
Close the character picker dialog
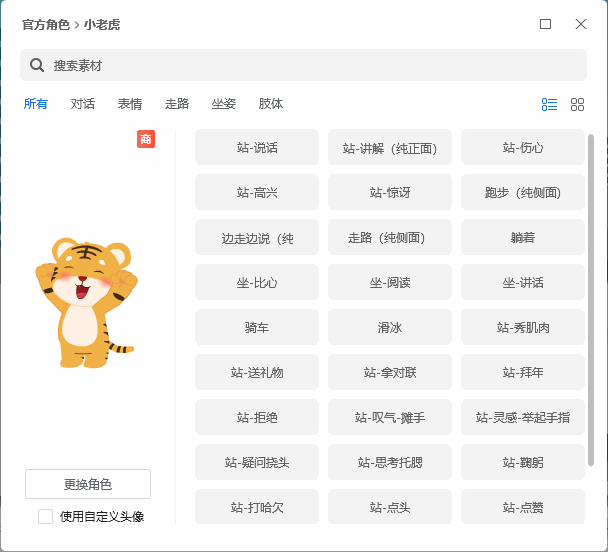coord(580,24)
